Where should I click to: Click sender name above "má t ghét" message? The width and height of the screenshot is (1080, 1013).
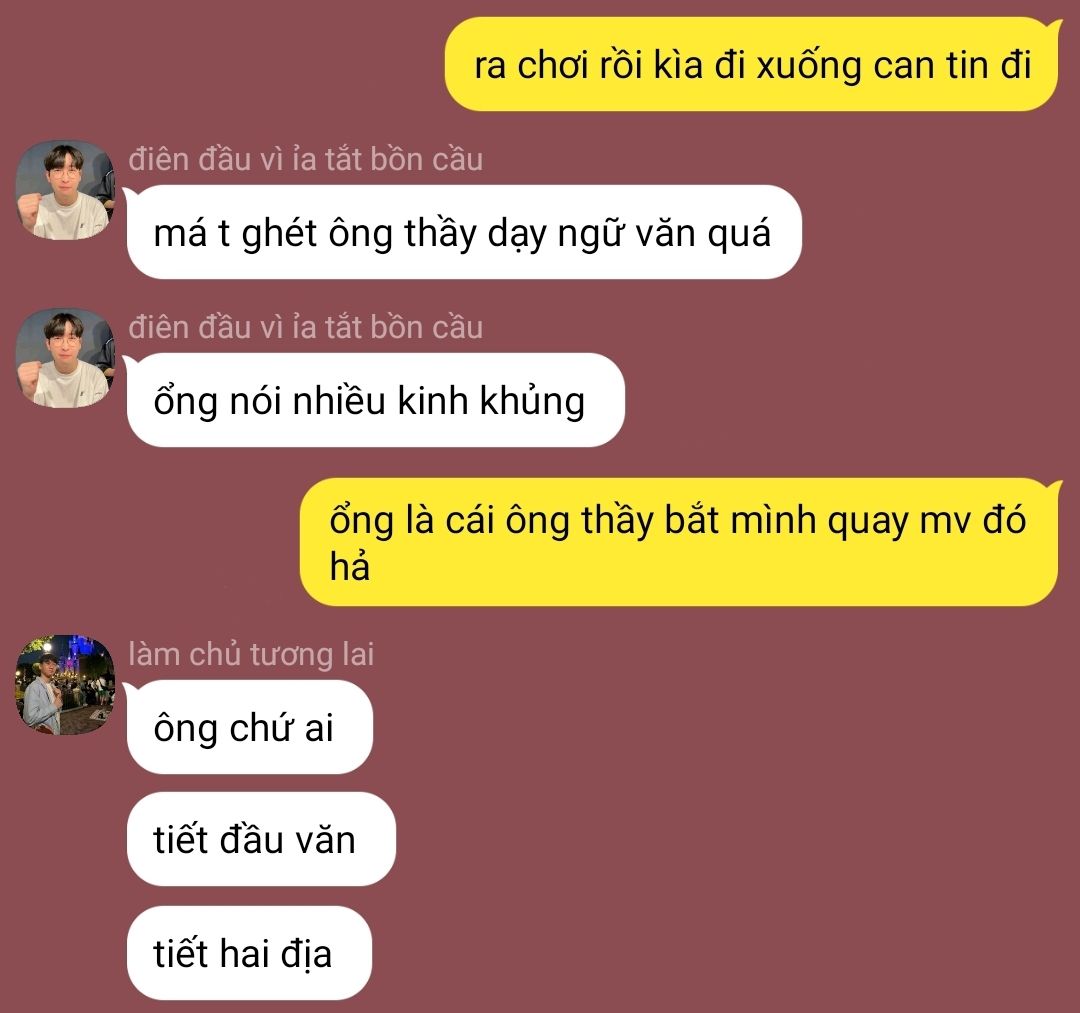click(x=306, y=159)
